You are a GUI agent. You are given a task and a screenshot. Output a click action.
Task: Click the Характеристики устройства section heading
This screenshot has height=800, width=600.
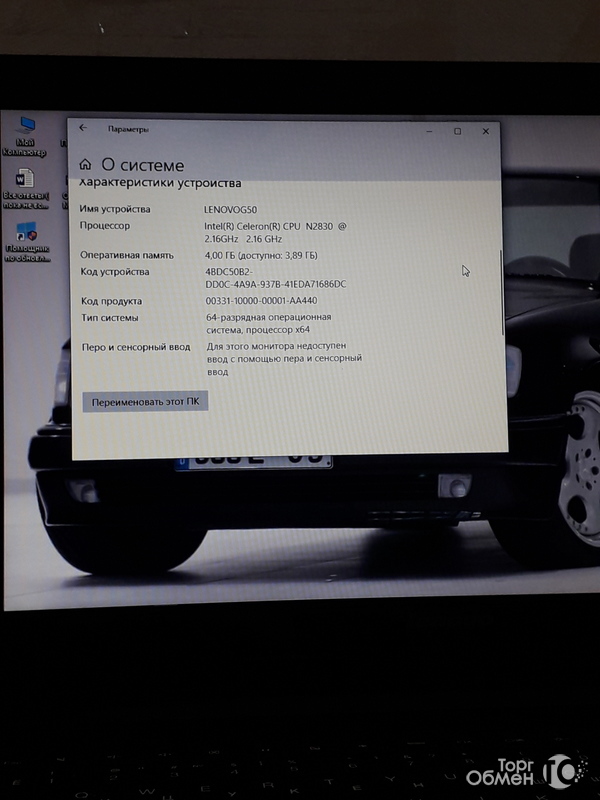[x=160, y=184]
